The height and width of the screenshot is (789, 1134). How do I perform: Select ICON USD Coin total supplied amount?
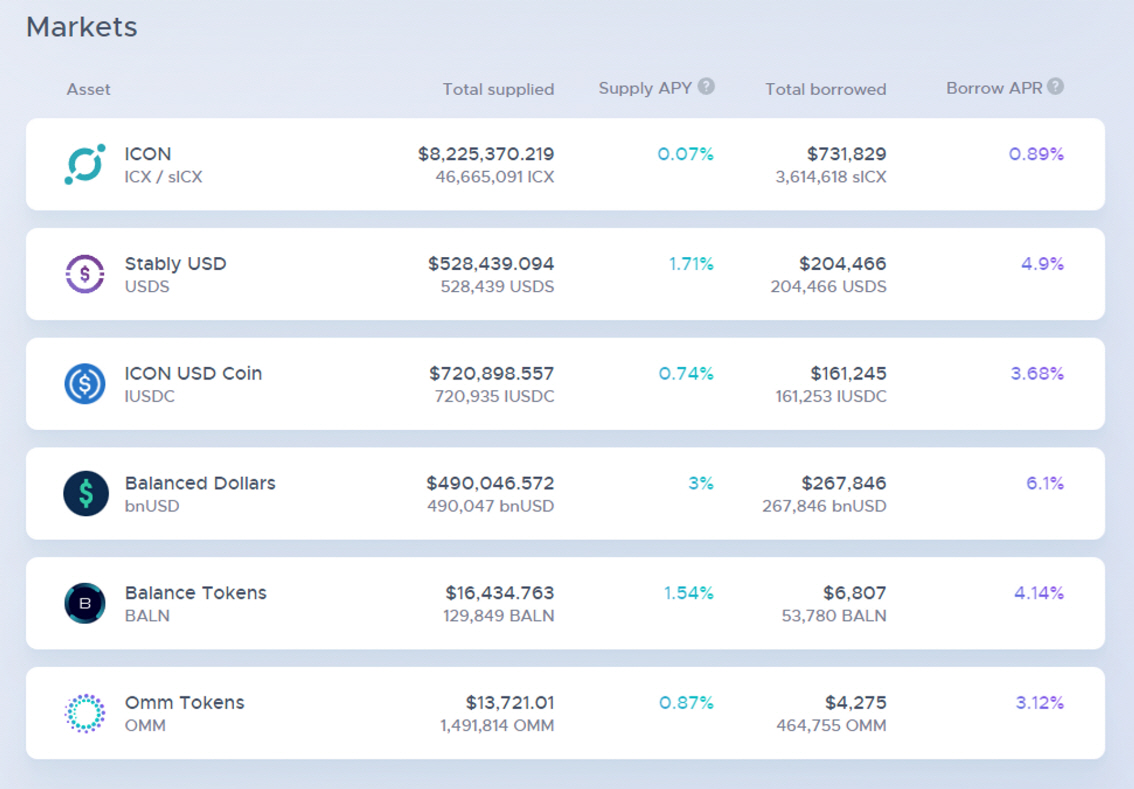(491, 374)
